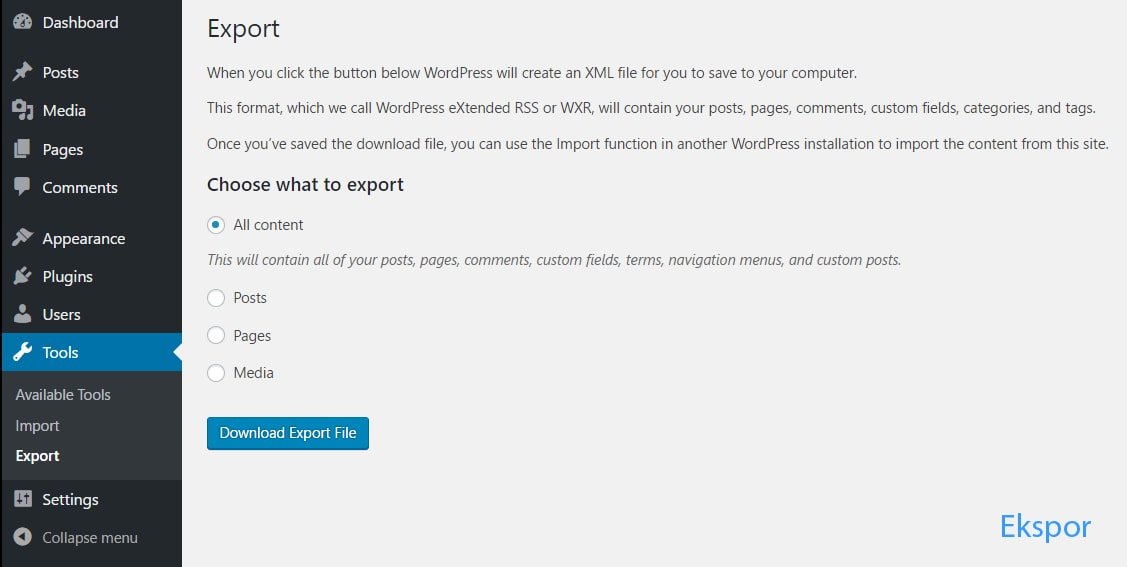Screen dimensions: 1127x567
Task: Open the Plugins sidebar menu
Action: click(x=91, y=276)
